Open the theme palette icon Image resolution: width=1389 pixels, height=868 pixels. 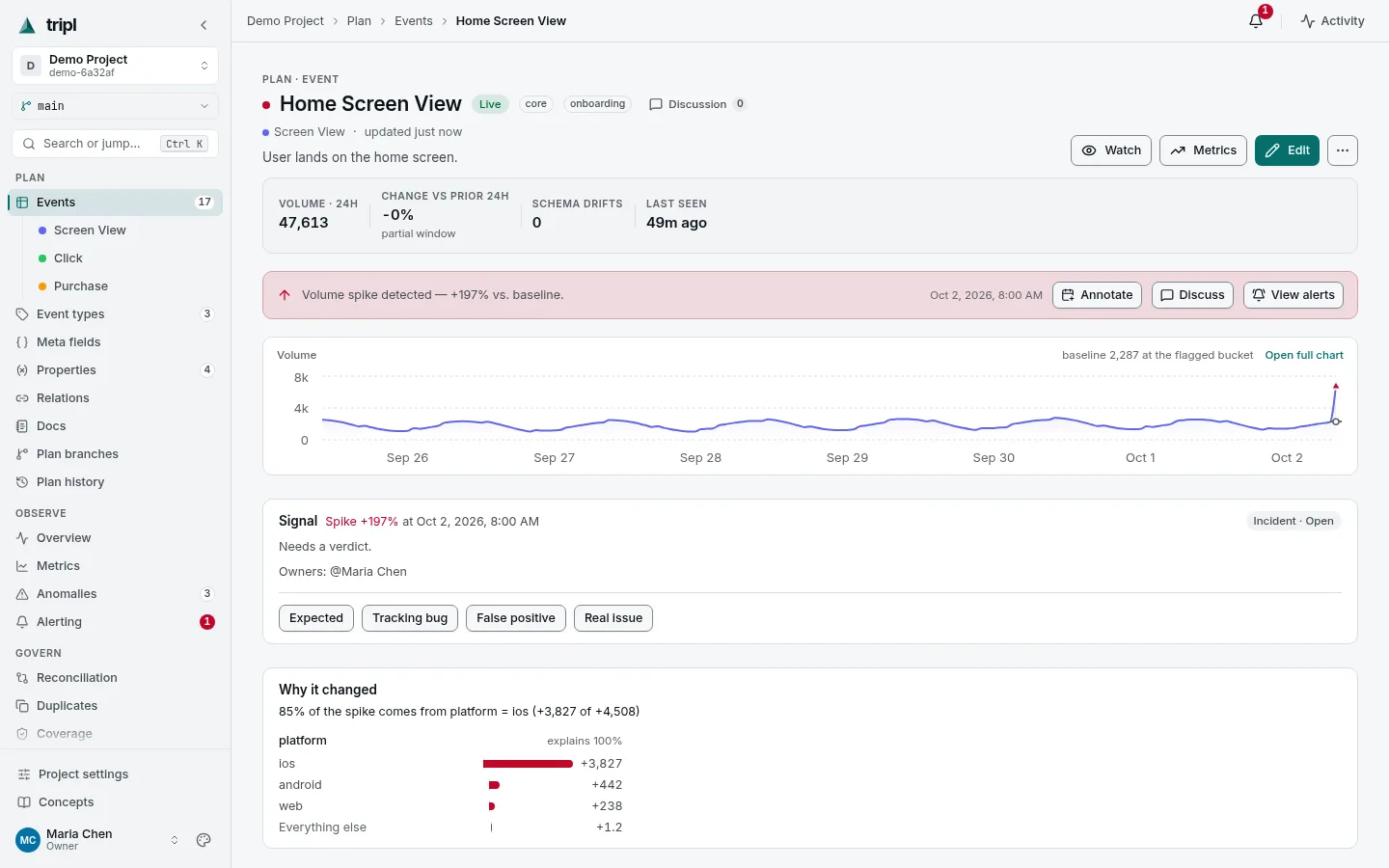204,840
